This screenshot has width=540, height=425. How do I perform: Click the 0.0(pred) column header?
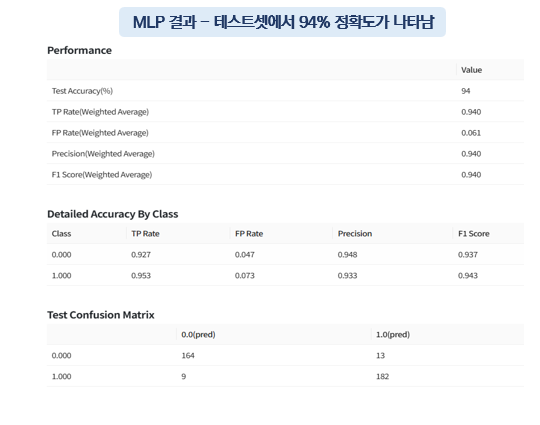198,334
